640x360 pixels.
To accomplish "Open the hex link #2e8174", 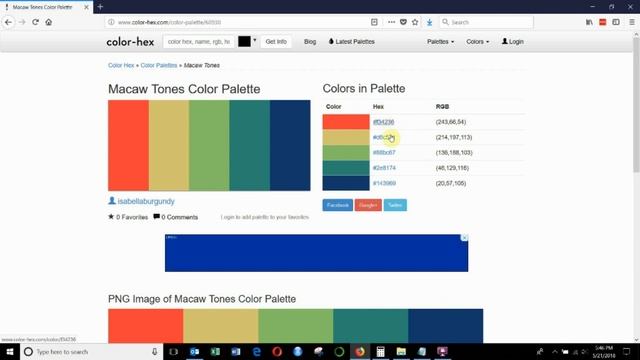I will pyautogui.click(x=384, y=168).
